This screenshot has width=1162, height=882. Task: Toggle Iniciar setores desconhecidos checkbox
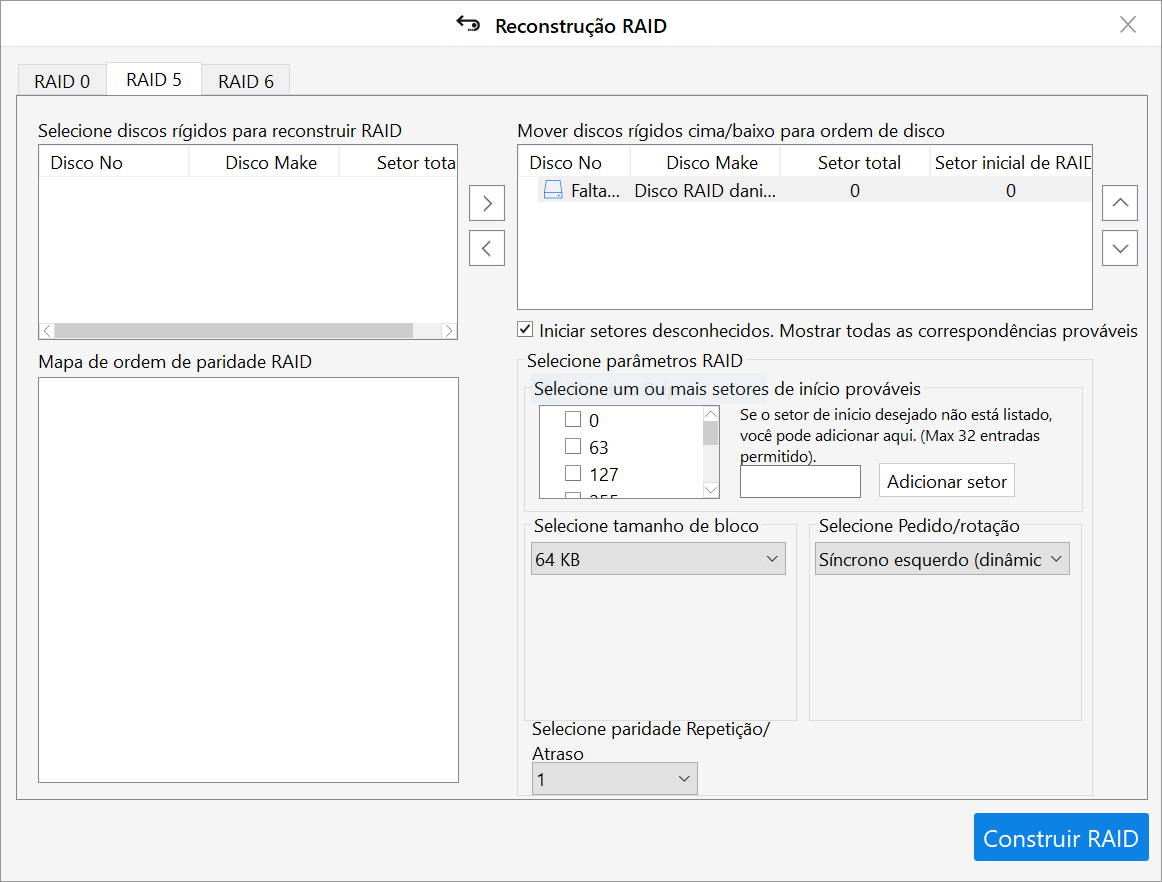(525, 329)
